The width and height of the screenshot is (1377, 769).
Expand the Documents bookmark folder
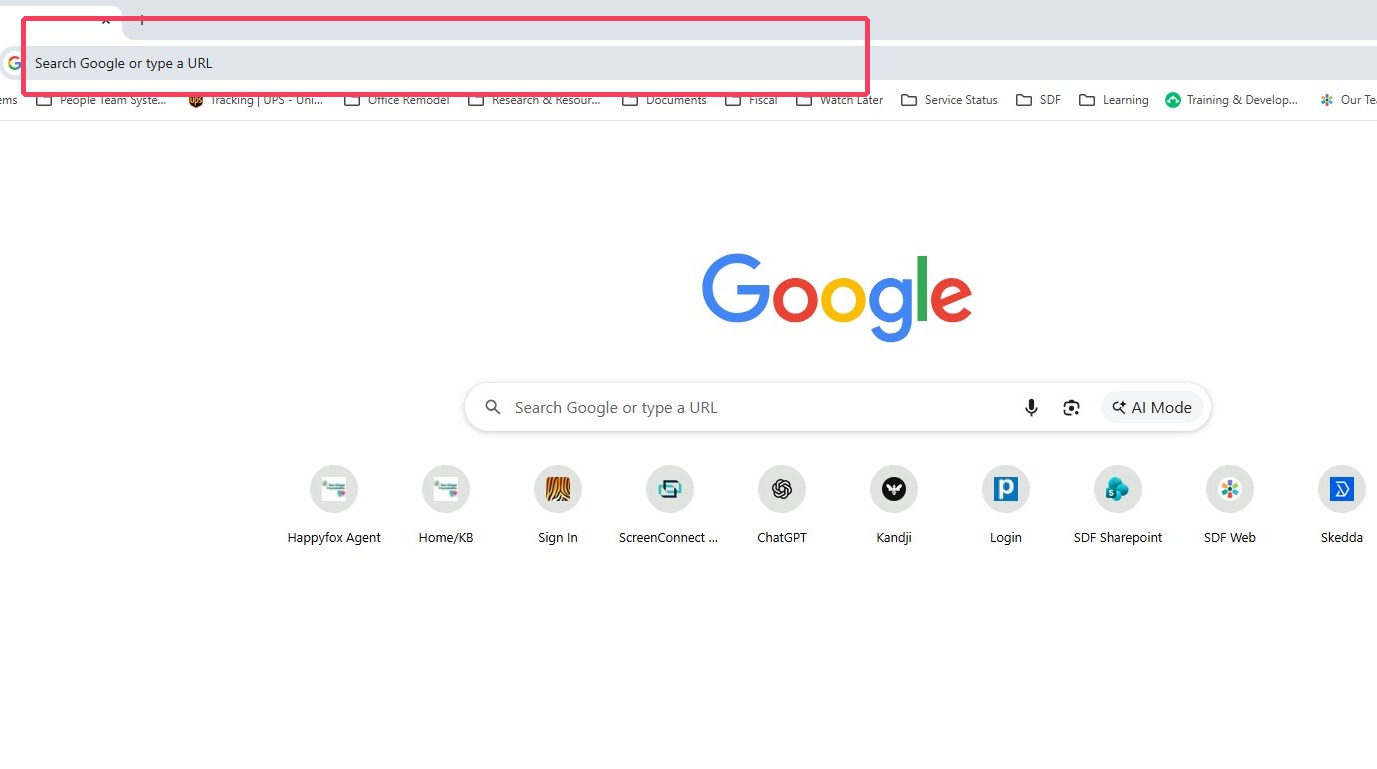(665, 100)
